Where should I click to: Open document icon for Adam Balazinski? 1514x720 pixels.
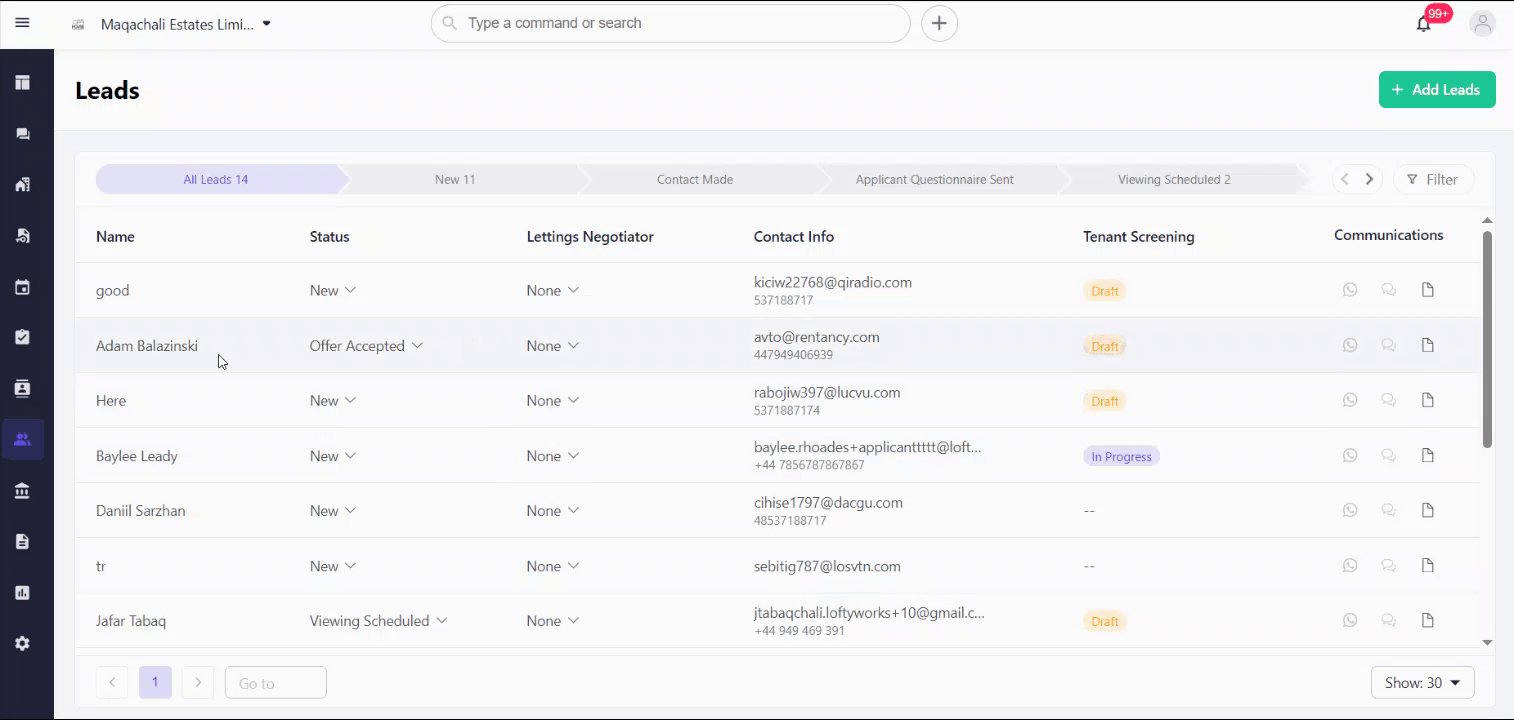[x=1428, y=345]
